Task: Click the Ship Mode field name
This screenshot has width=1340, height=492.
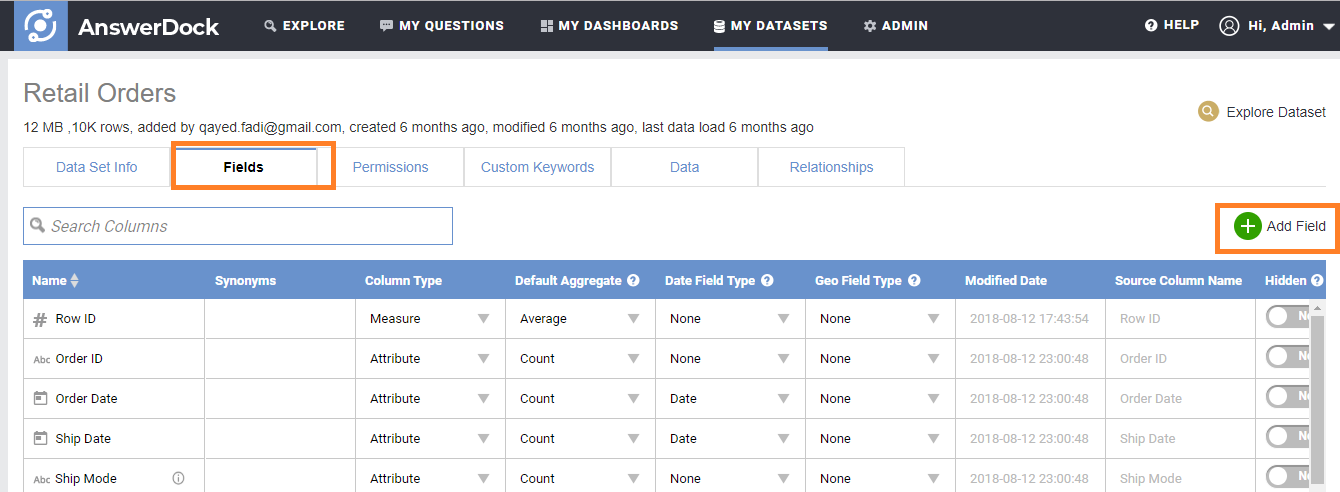Action: pos(86,479)
